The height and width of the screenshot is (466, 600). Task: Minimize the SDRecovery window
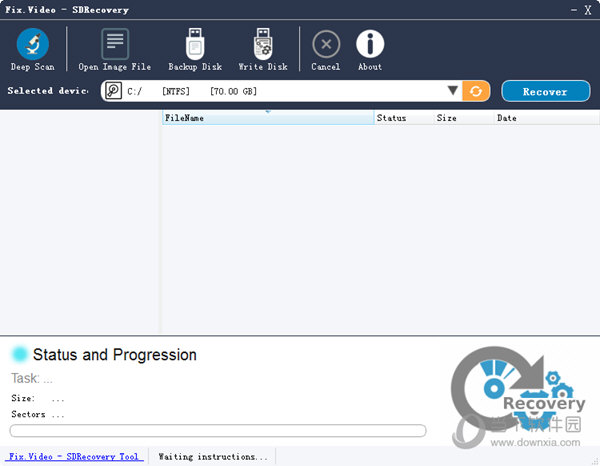[x=574, y=10]
